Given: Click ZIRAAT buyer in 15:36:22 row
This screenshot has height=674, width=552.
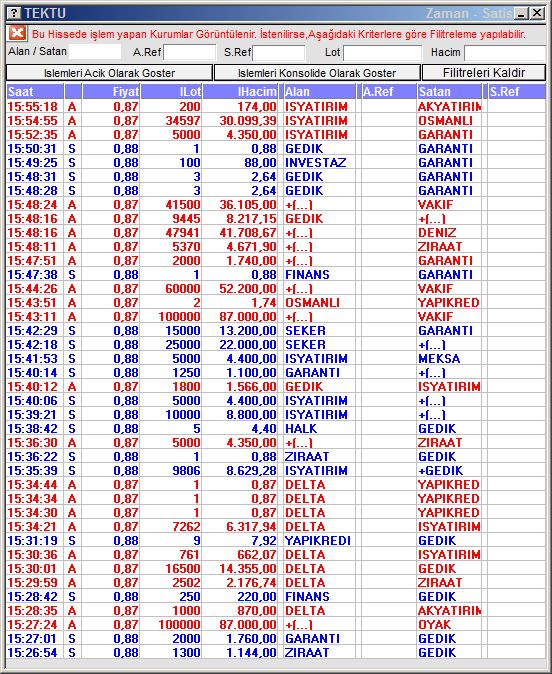Looking at the screenshot, I should (307, 456).
